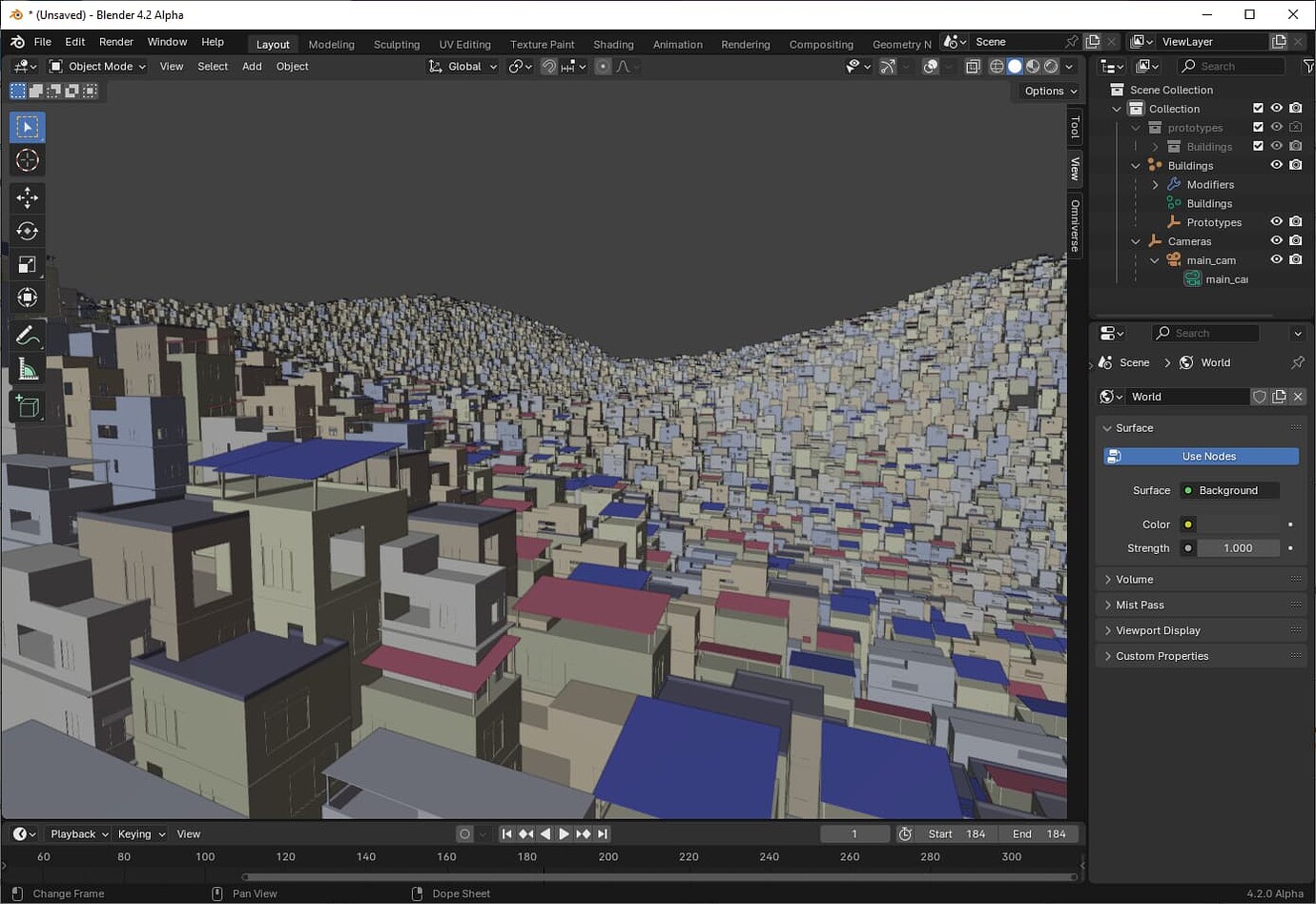The width and height of the screenshot is (1316, 904).
Task: Select the Annotate tool
Action: (27, 334)
